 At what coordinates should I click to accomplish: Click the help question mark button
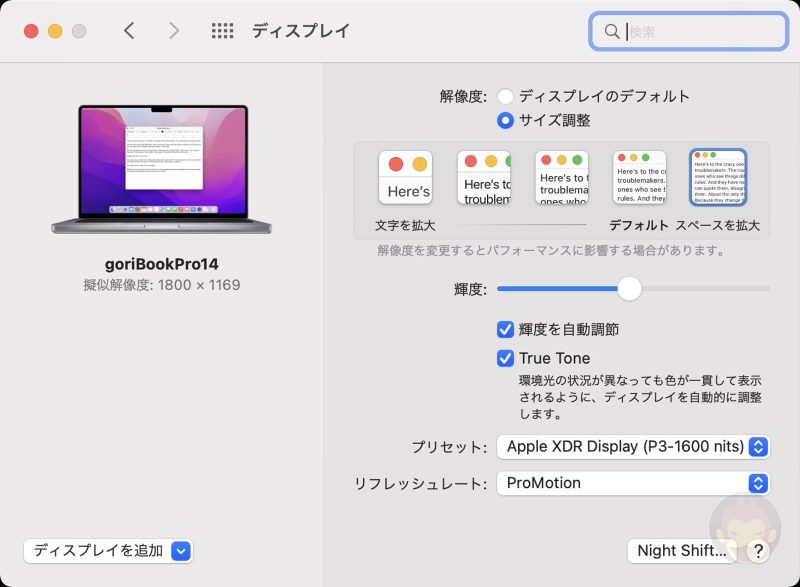757,550
